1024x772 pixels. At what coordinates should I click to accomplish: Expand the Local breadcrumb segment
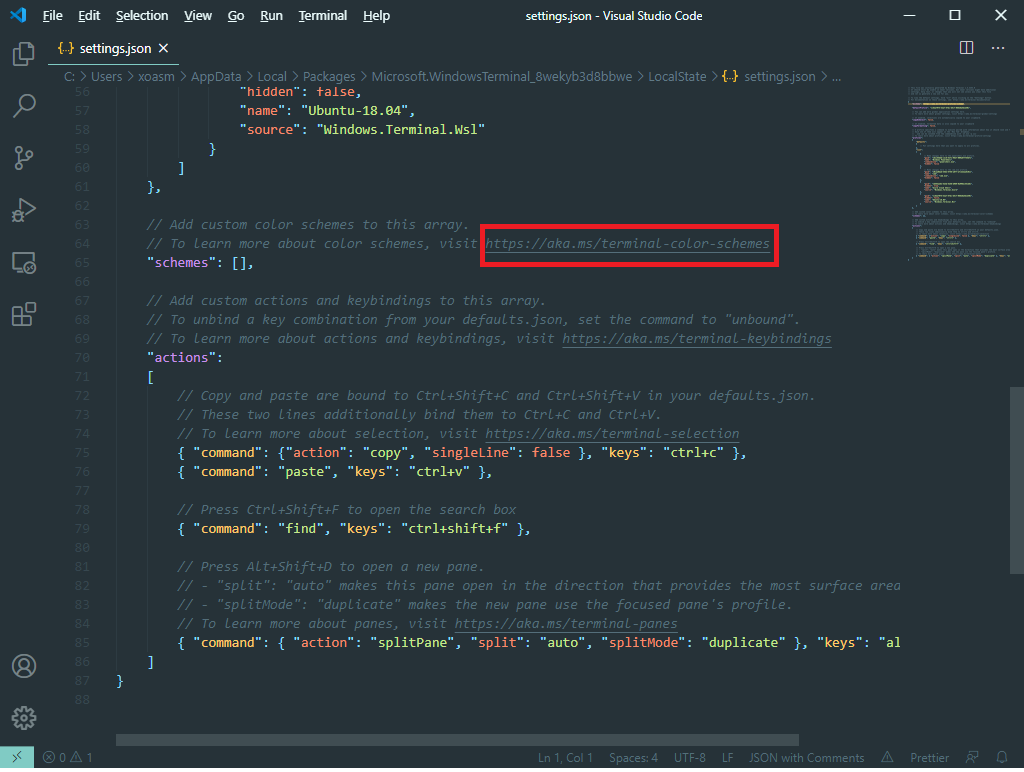tap(272, 76)
